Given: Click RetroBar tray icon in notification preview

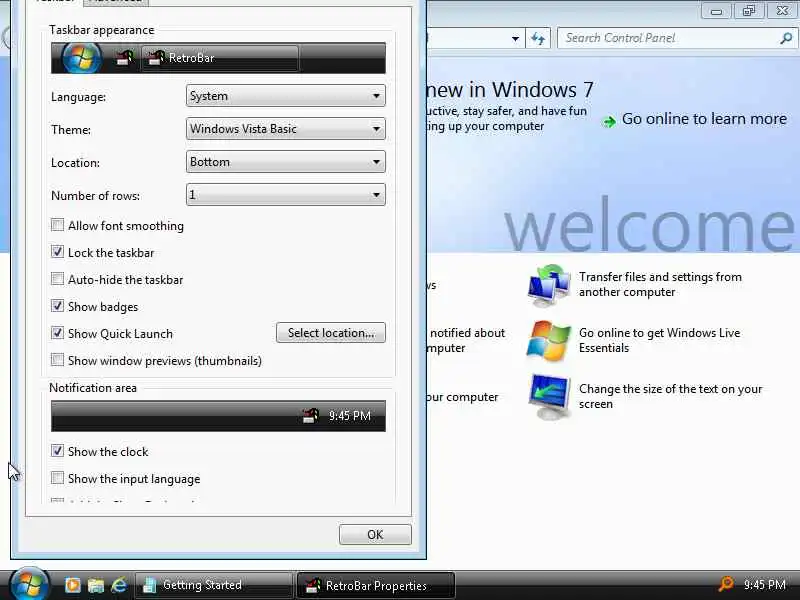Looking at the screenshot, I should tap(311, 416).
